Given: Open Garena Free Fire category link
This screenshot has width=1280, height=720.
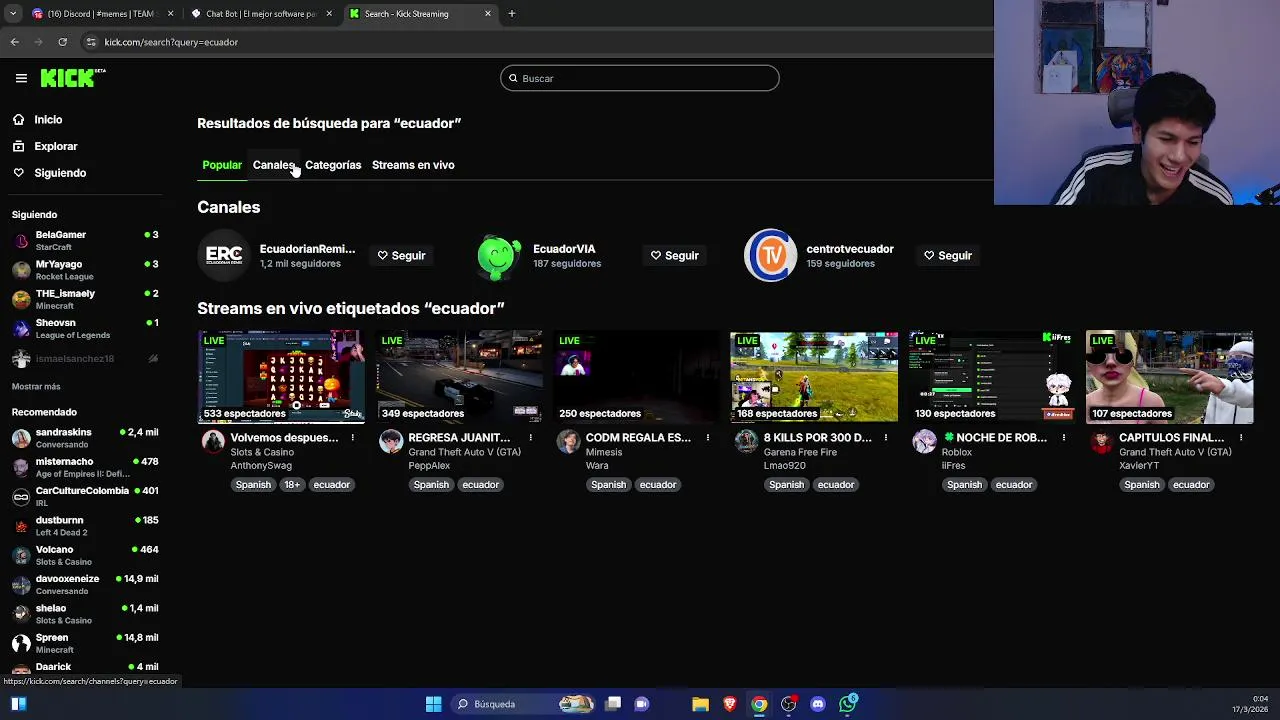Looking at the screenshot, I should pyautogui.click(x=800, y=453).
